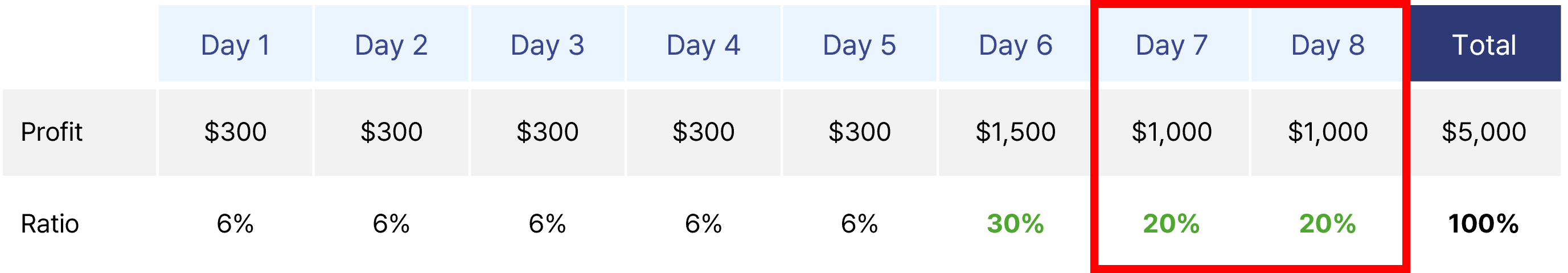Screen dimensions: 1568x273
Task: Select the highlighted Day 8 header
Action: pyautogui.click(x=1328, y=43)
